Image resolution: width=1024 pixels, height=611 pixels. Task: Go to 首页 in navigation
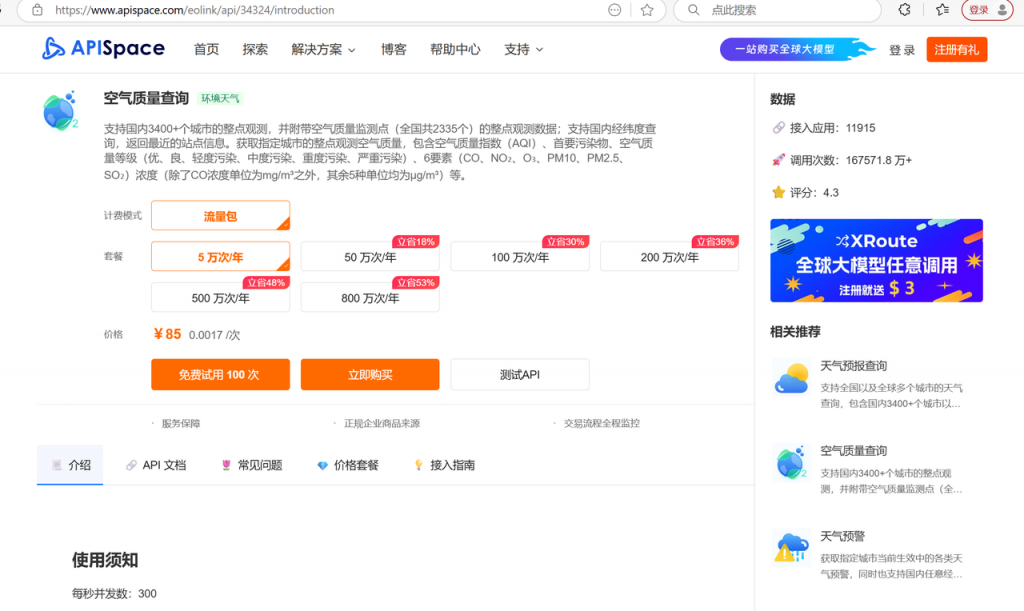click(x=206, y=50)
